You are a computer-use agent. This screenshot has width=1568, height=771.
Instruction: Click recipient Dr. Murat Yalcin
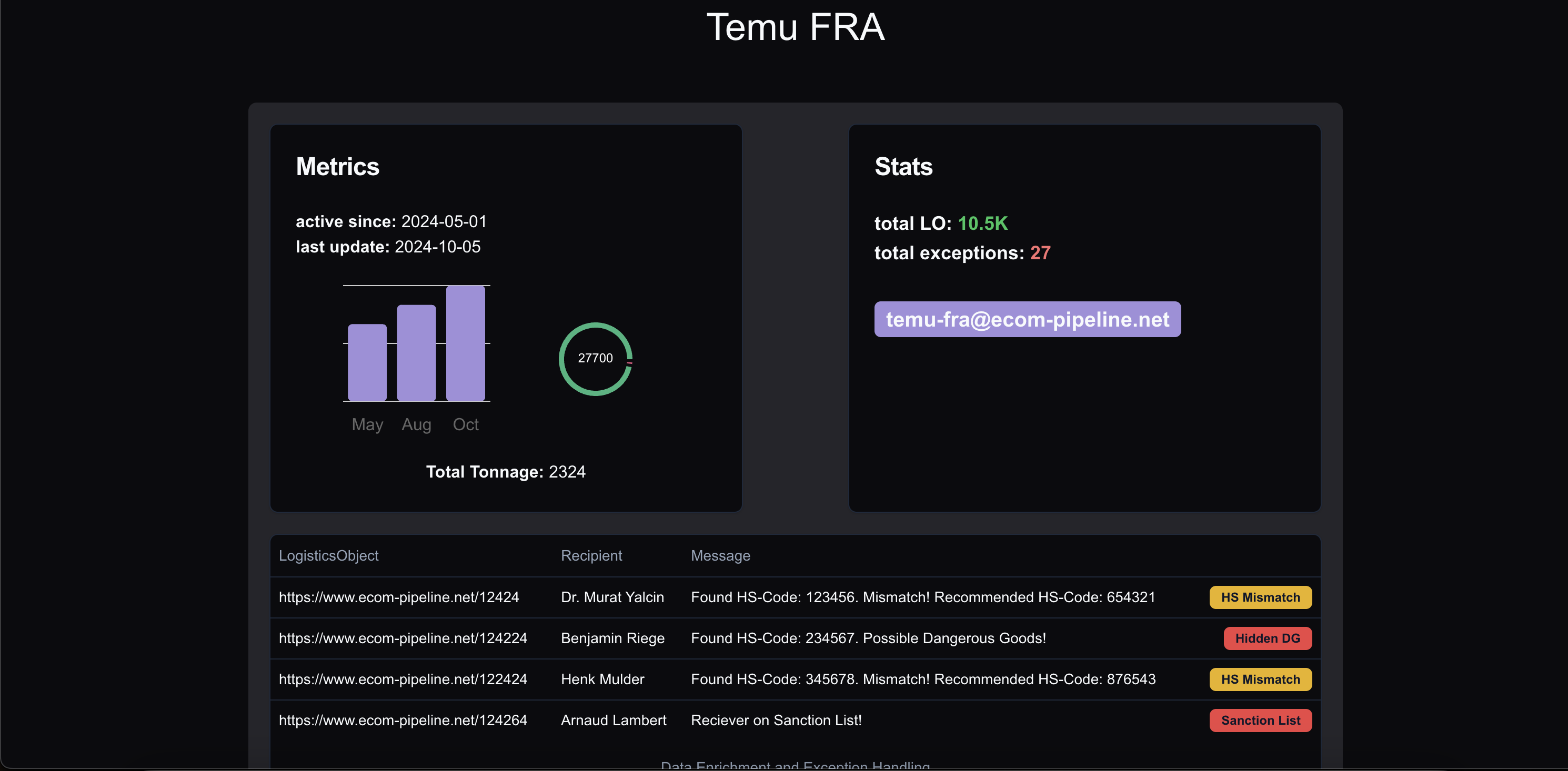612,597
